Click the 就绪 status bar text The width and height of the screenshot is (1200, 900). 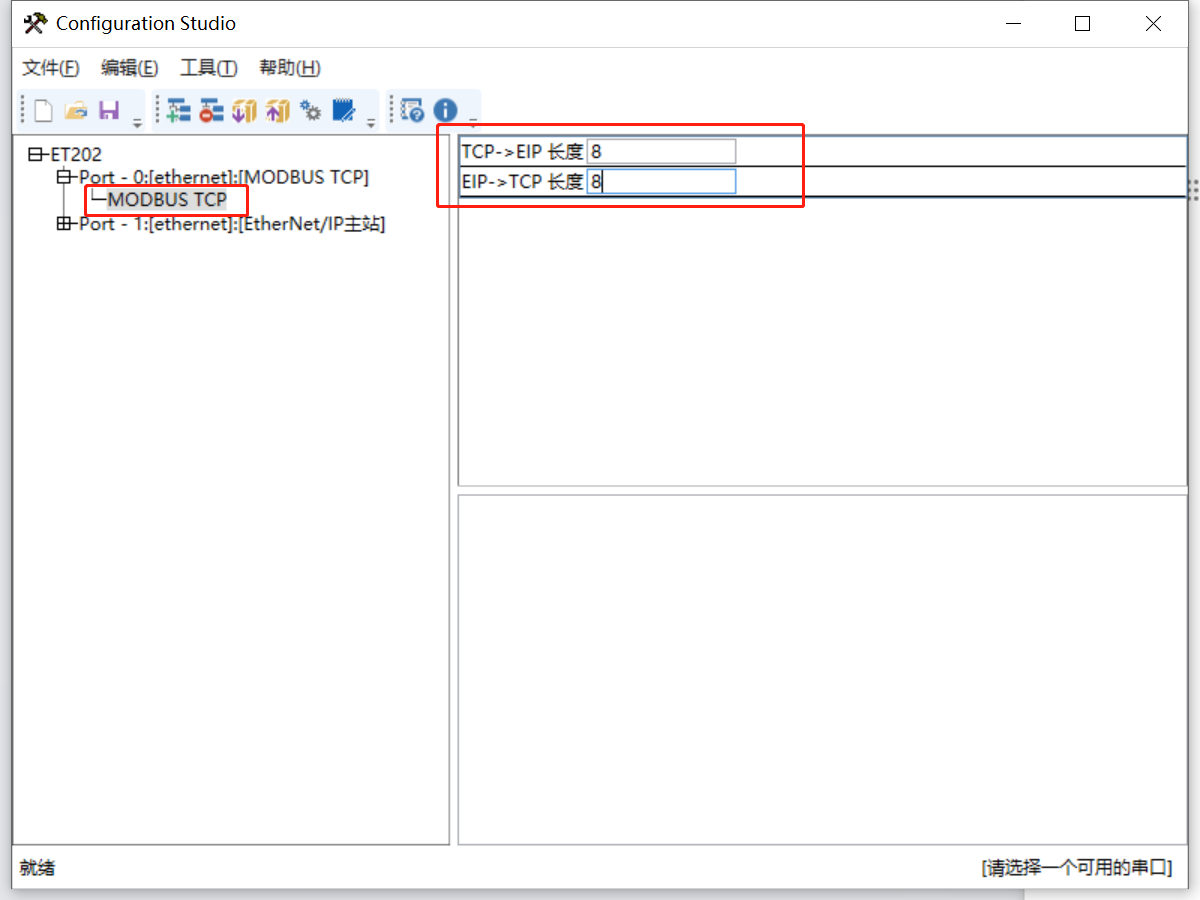37,868
